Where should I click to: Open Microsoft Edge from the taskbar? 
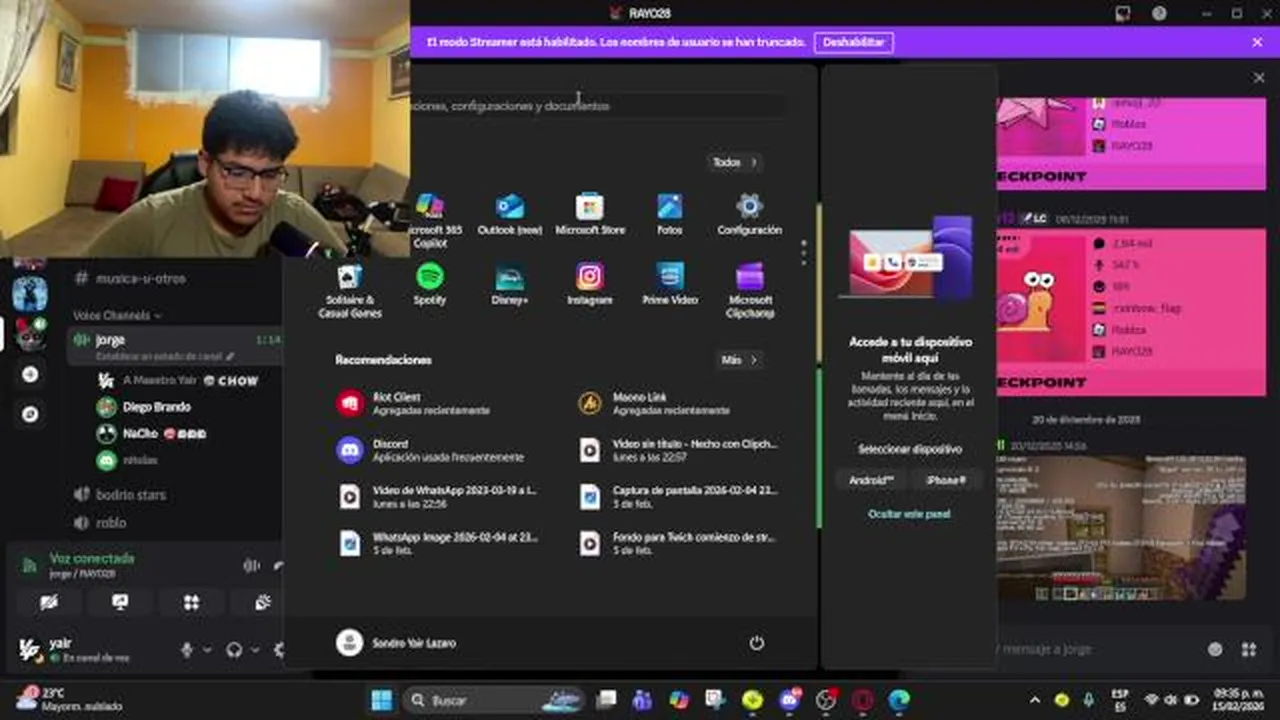[x=899, y=700]
